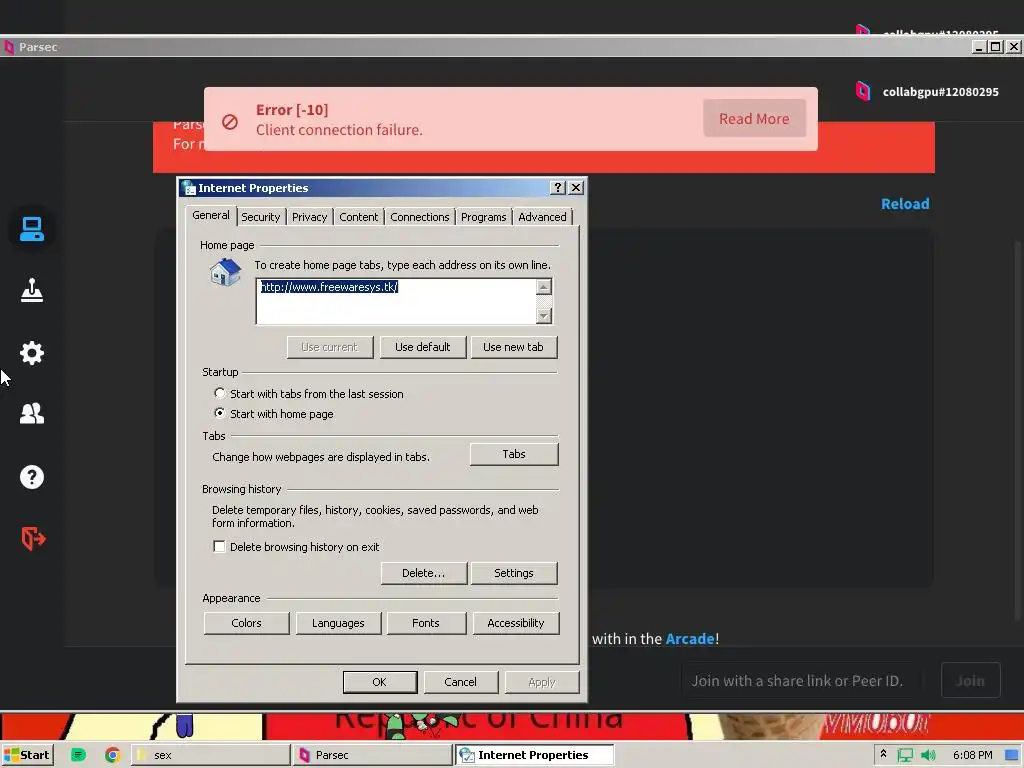The width and height of the screenshot is (1024, 768).
Task: Open the Arcade joystick section in Parsec
Action: coord(31,290)
